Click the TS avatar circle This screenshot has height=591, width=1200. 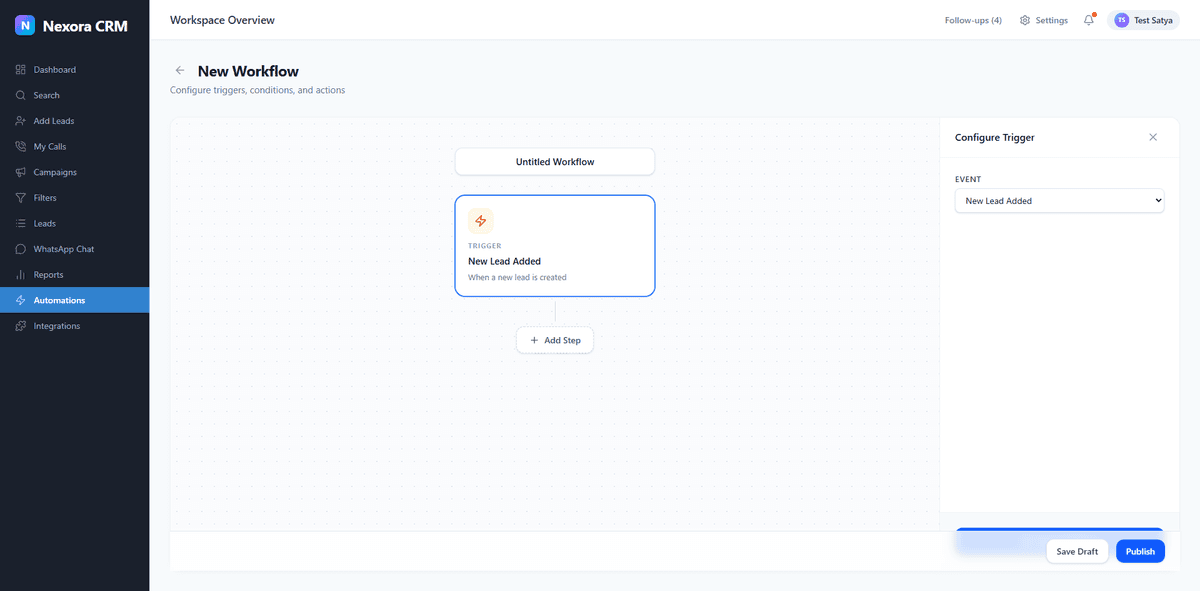pos(1122,20)
